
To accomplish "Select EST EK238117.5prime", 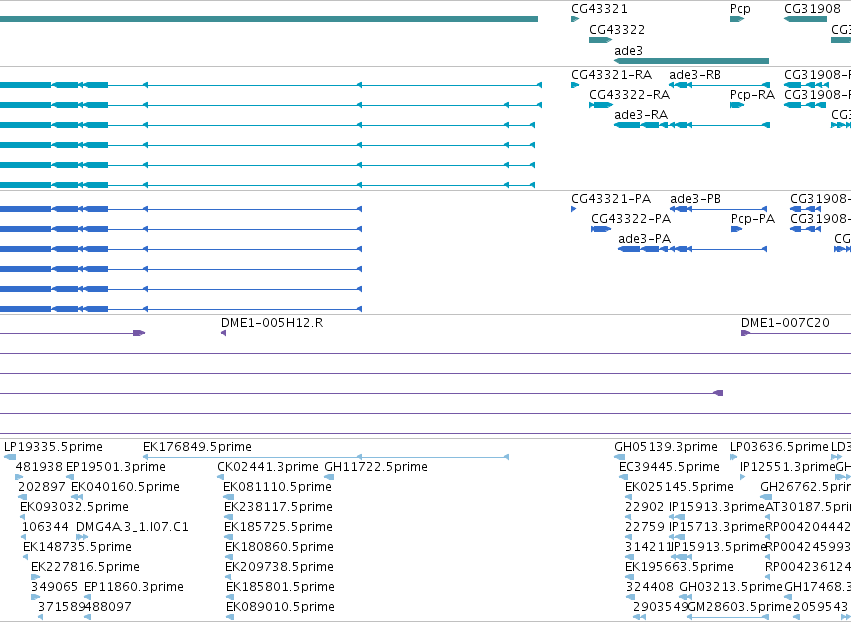I will [x=278, y=507].
